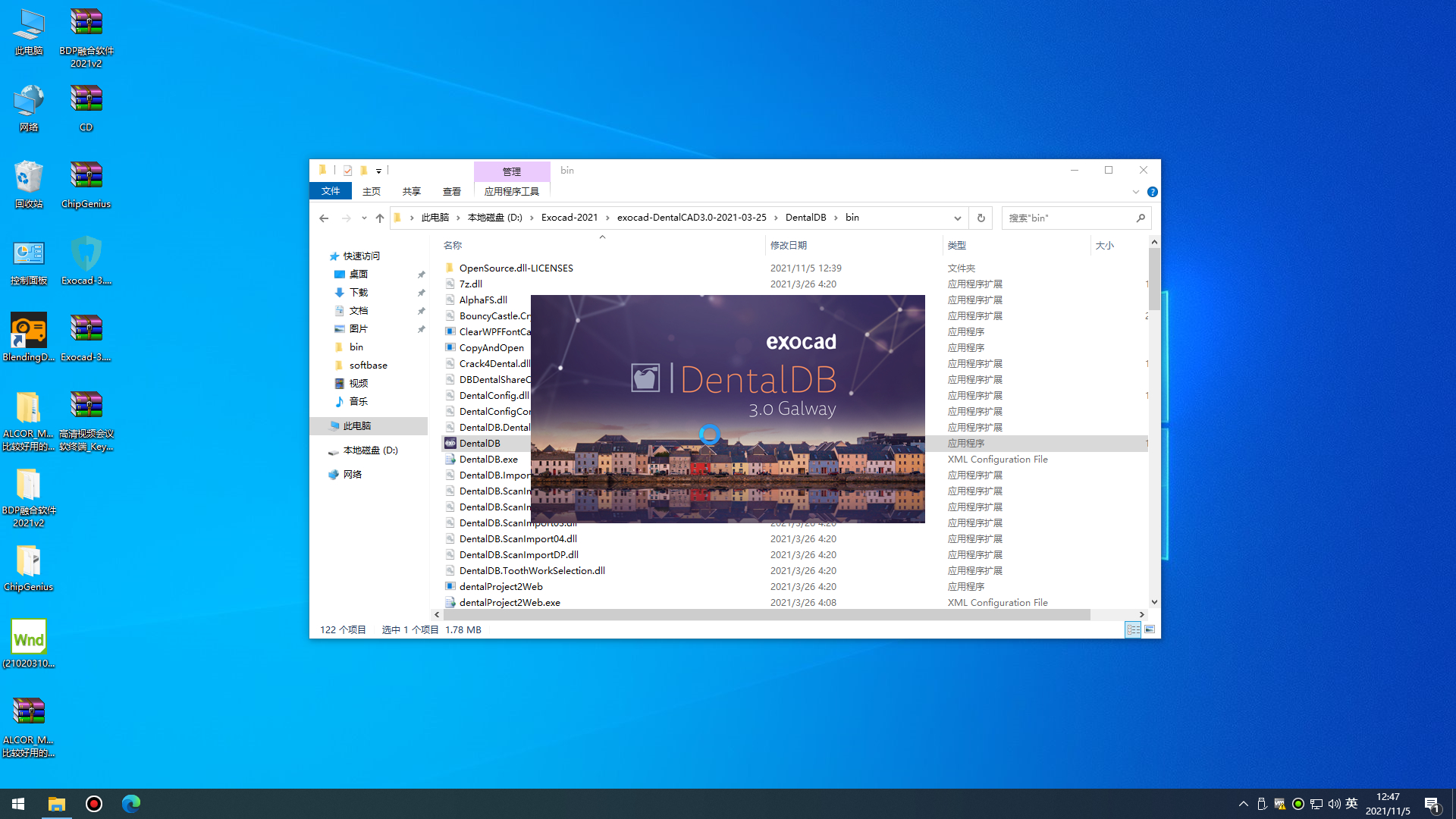Select the OpenSource.dll-LICENSES folder
The width and height of the screenshot is (1456, 819).
click(516, 268)
